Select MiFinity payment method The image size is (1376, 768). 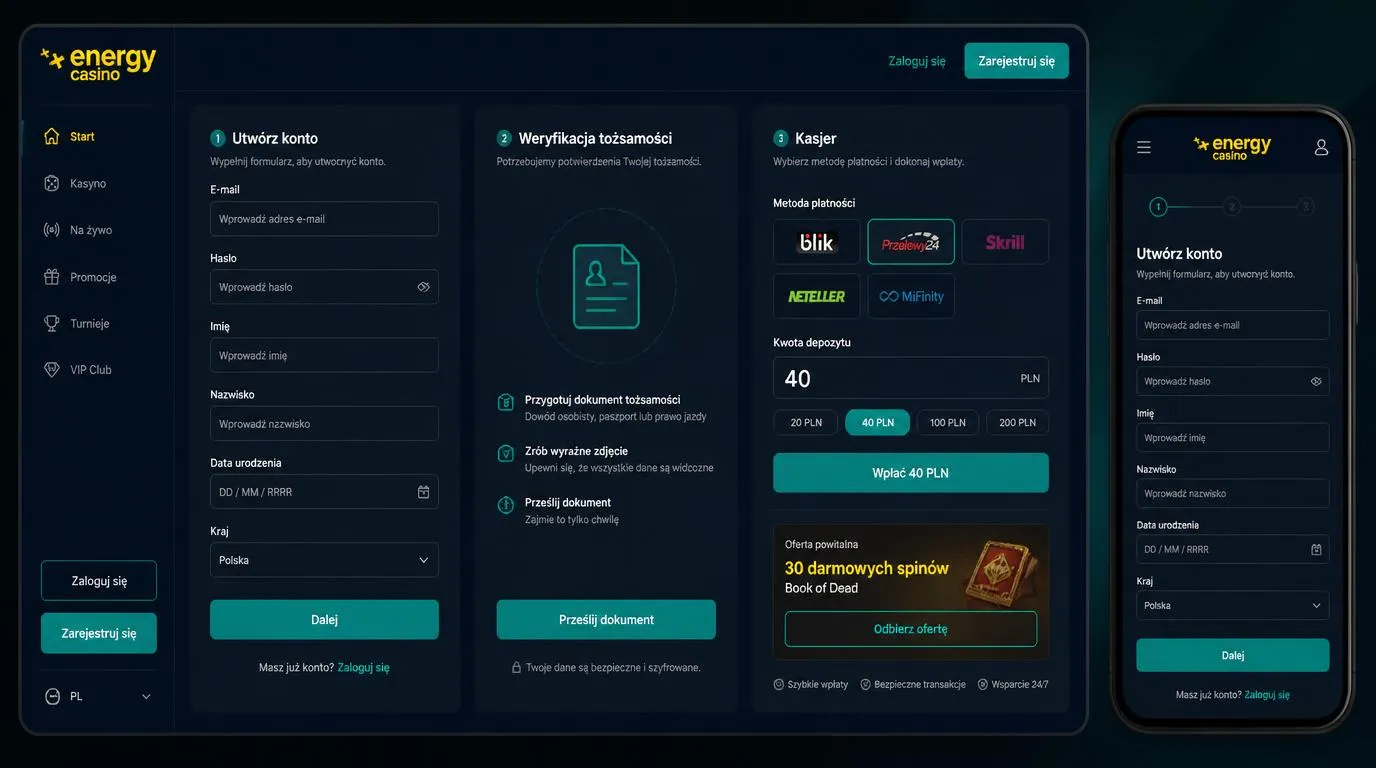click(911, 296)
